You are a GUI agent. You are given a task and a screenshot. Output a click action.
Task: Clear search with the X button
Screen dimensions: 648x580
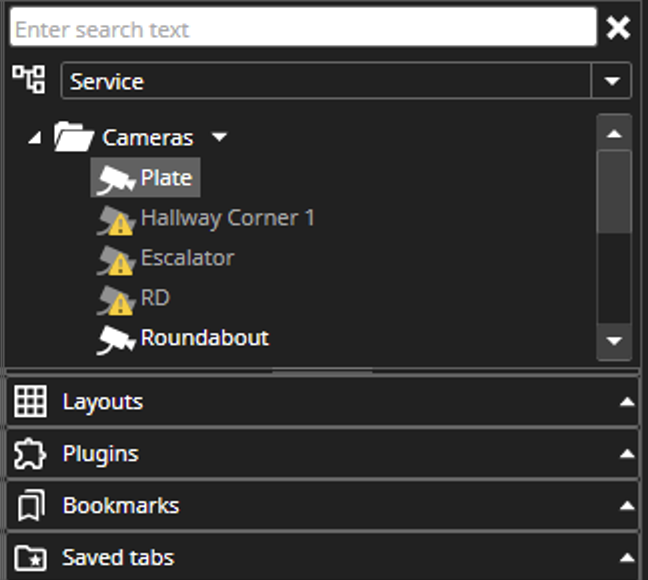coord(618,28)
